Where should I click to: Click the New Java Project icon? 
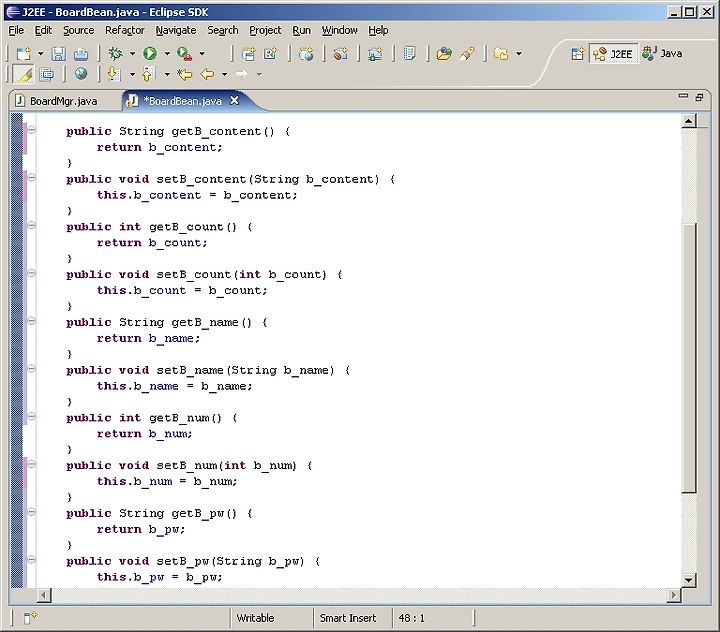248,54
